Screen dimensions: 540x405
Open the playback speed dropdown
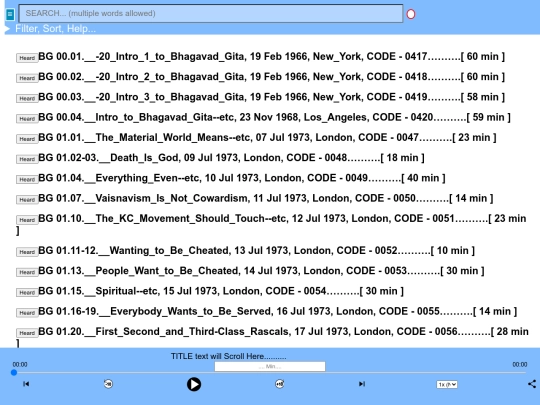pos(447,384)
